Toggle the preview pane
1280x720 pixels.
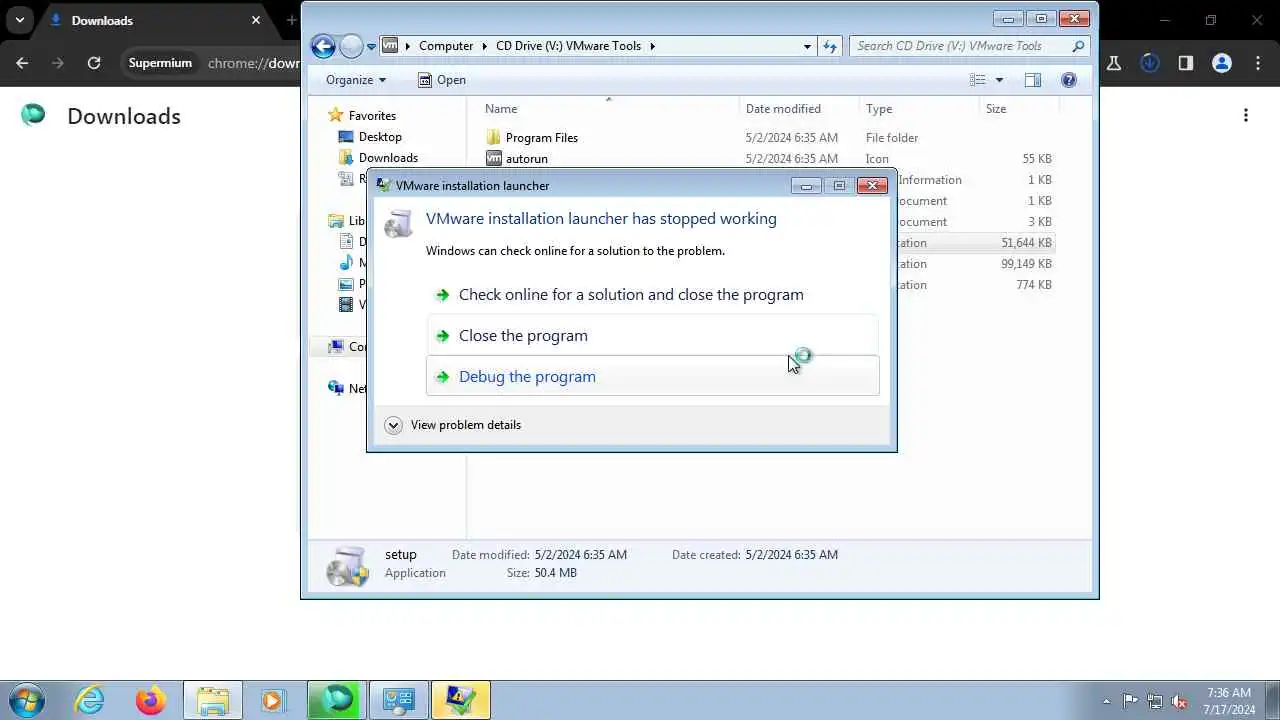click(x=1033, y=80)
